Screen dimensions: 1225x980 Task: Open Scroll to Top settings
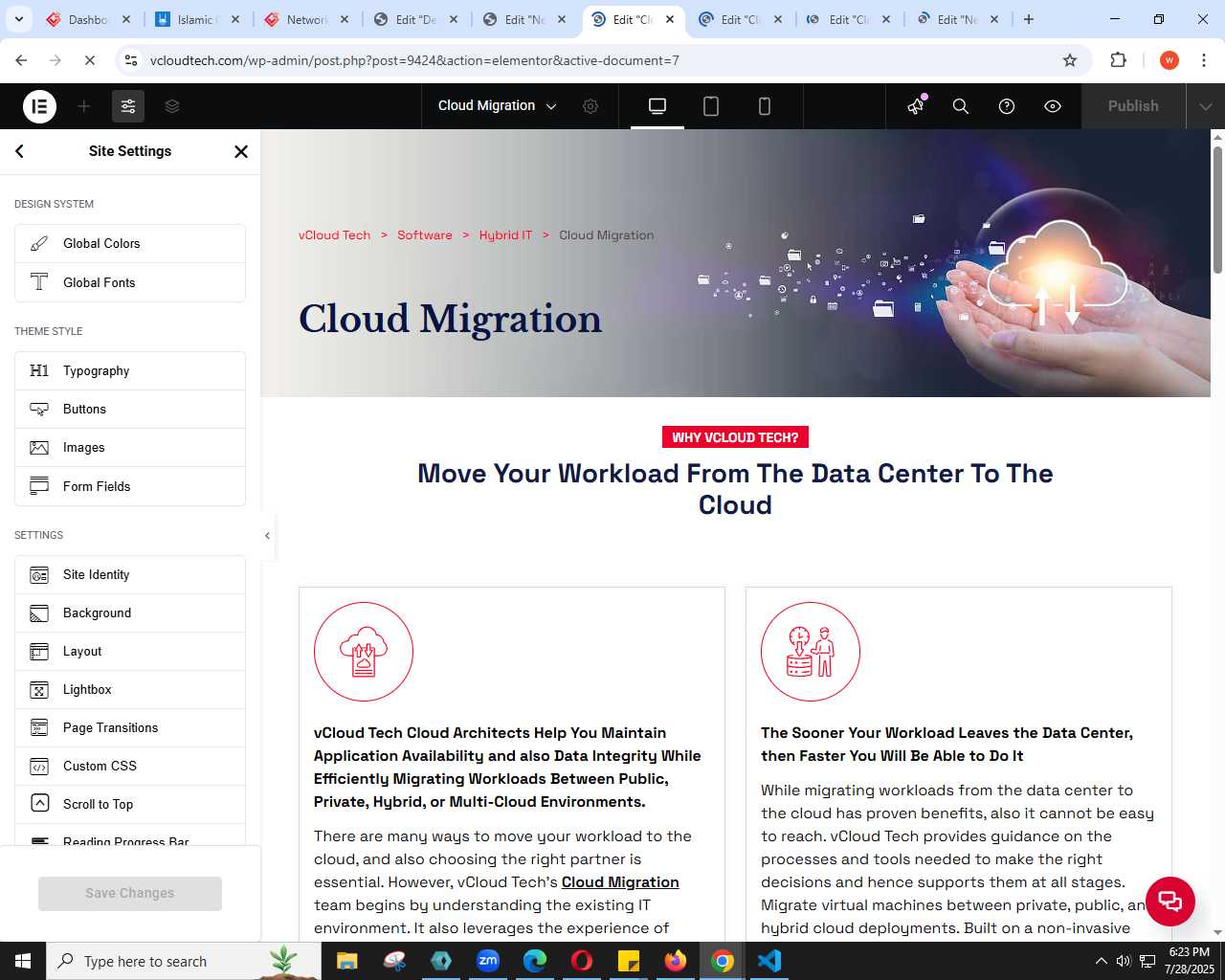[130, 805]
